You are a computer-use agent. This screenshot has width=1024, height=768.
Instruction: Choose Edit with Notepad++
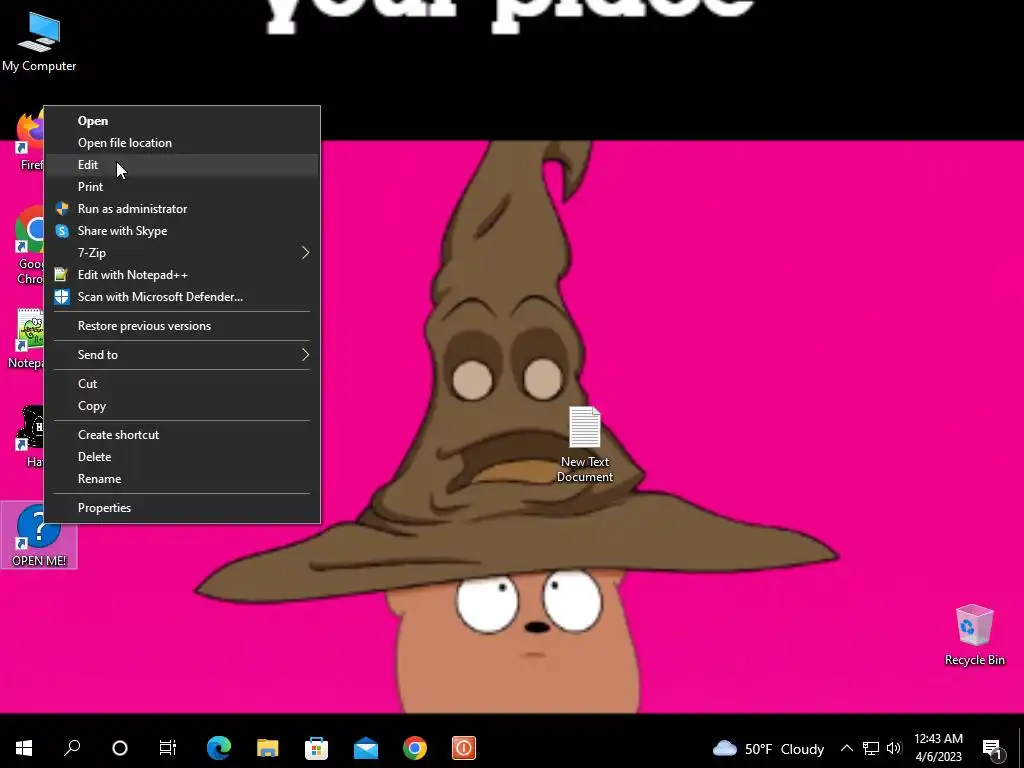(182, 275)
